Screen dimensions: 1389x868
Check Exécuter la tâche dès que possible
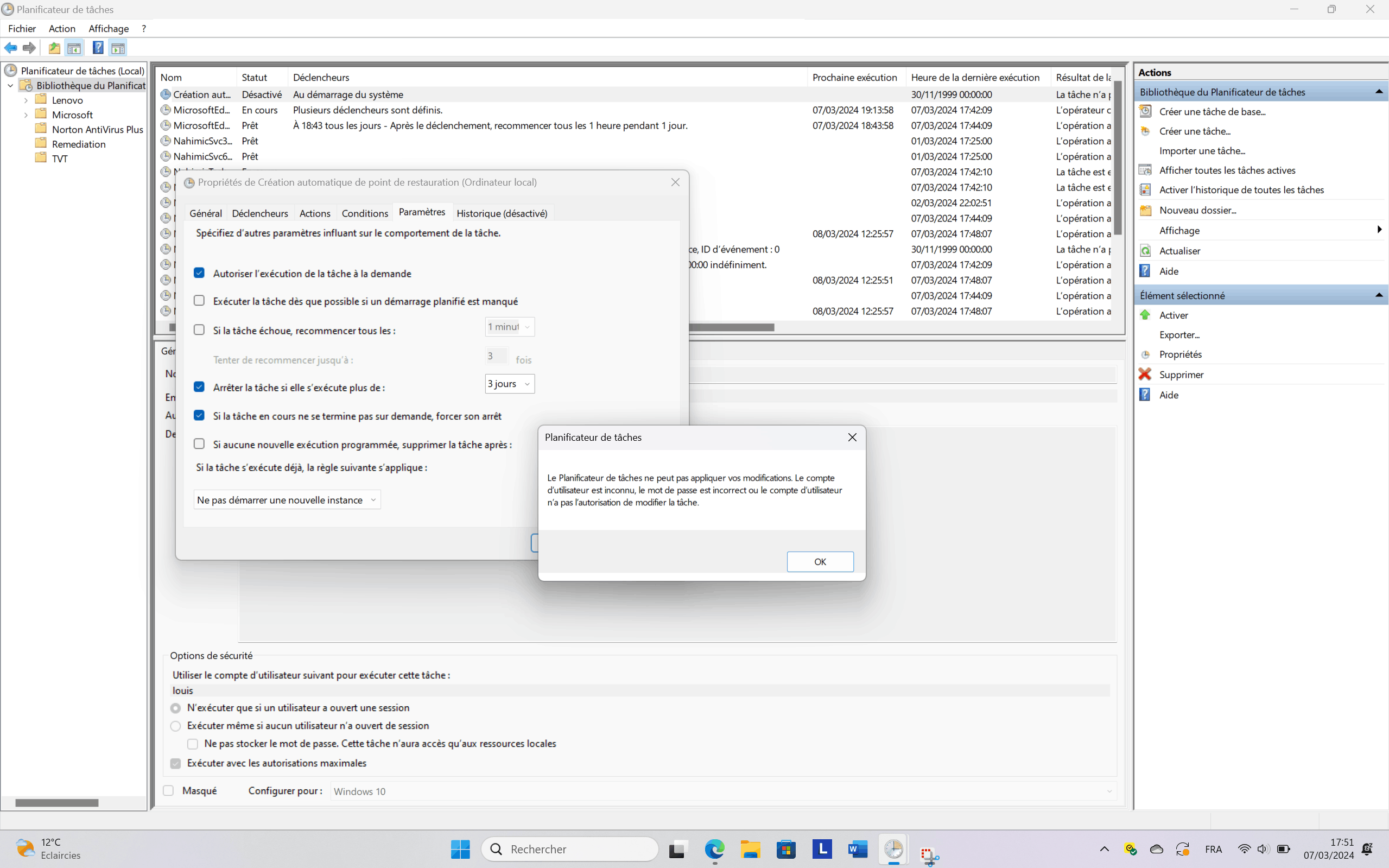199,300
